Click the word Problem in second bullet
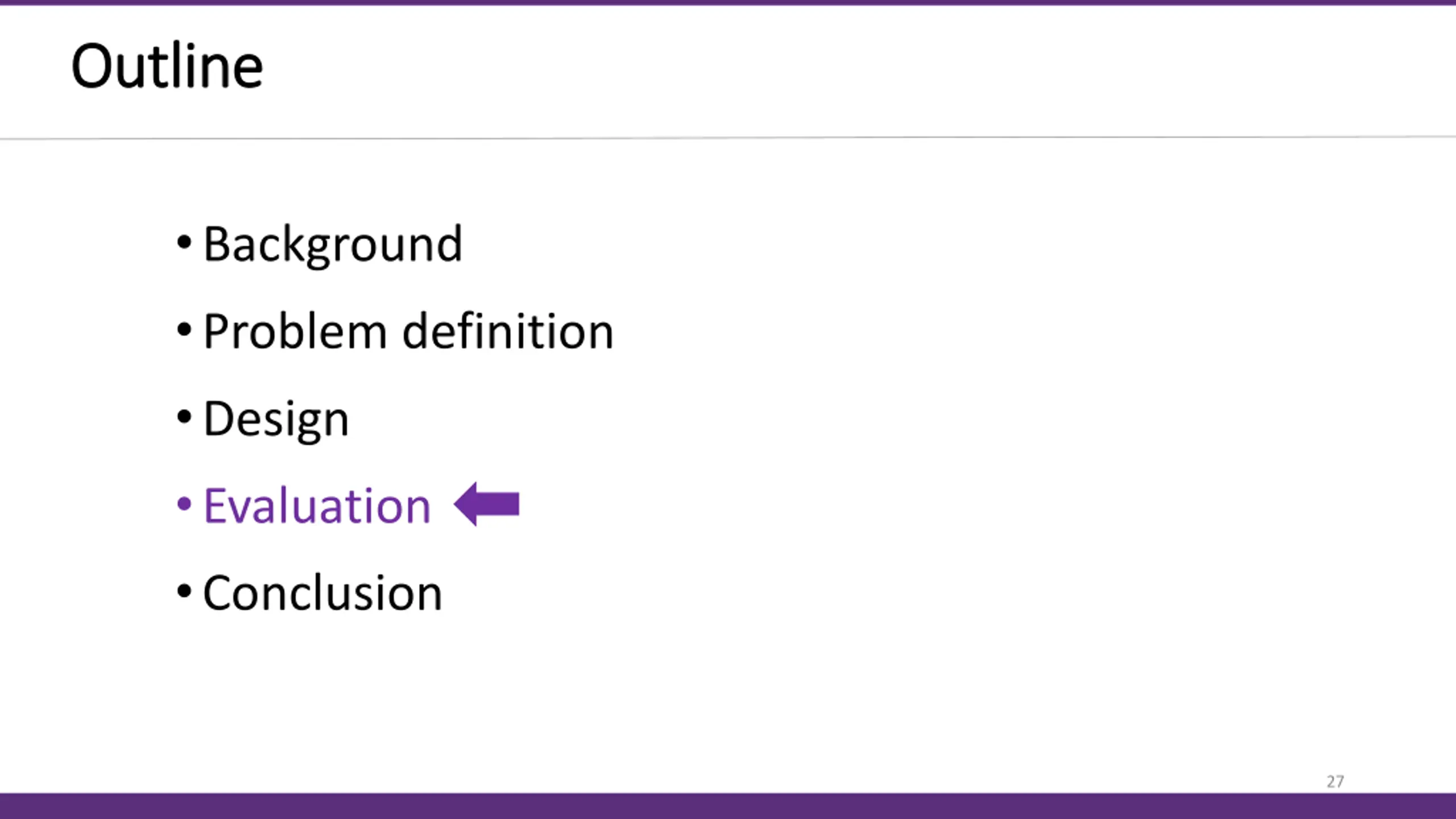Image resolution: width=1456 pixels, height=819 pixels. click(x=295, y=332)
